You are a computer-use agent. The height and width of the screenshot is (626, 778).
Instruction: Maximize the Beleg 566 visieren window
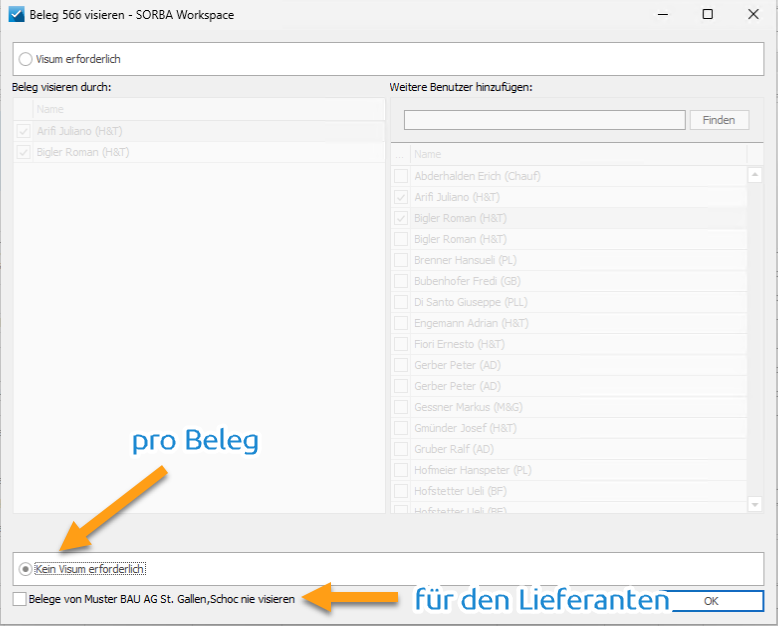(x=708, y=14)
